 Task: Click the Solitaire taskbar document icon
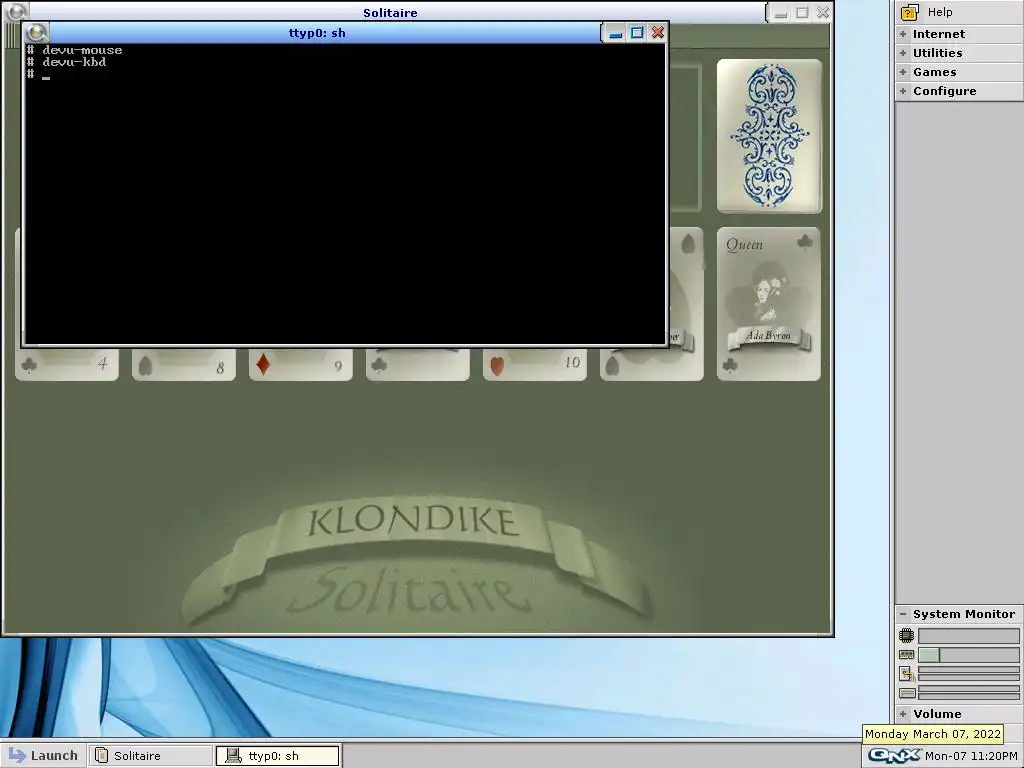[101, 756]
